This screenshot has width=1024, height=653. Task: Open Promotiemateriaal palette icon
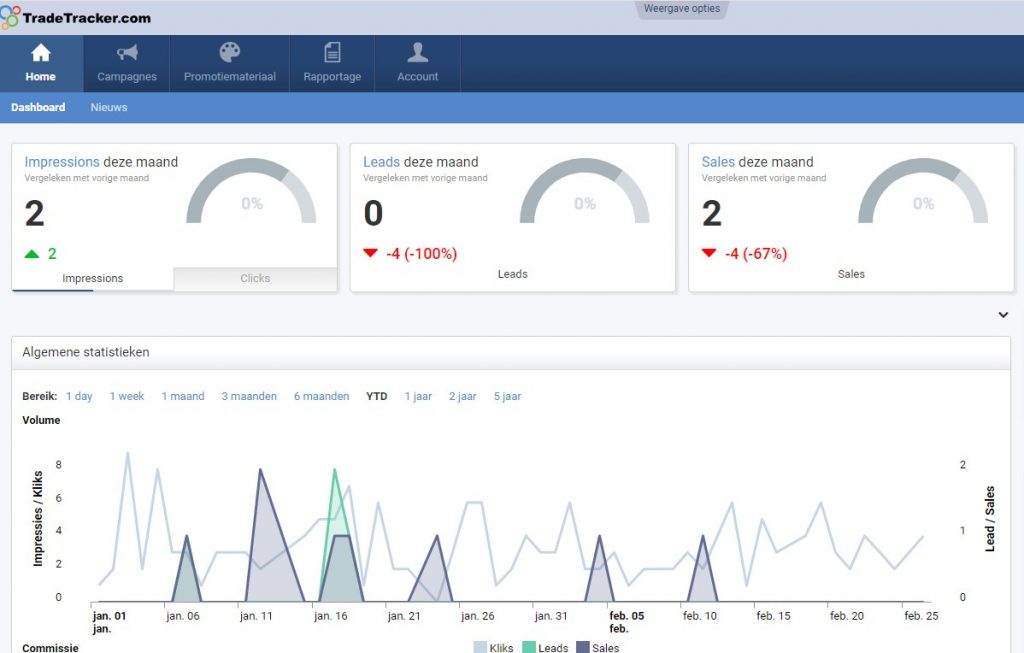[230, 53]
